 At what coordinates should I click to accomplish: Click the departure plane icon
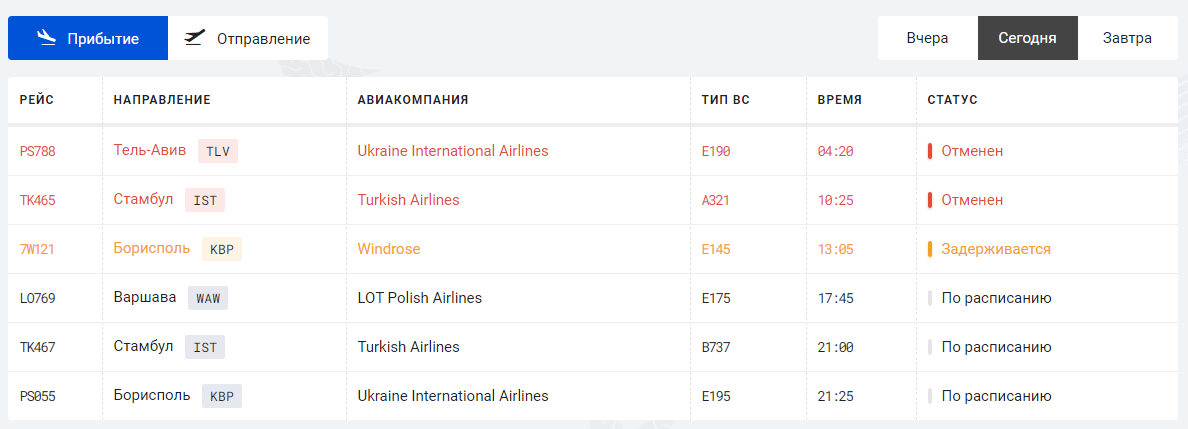pos(195,38)
